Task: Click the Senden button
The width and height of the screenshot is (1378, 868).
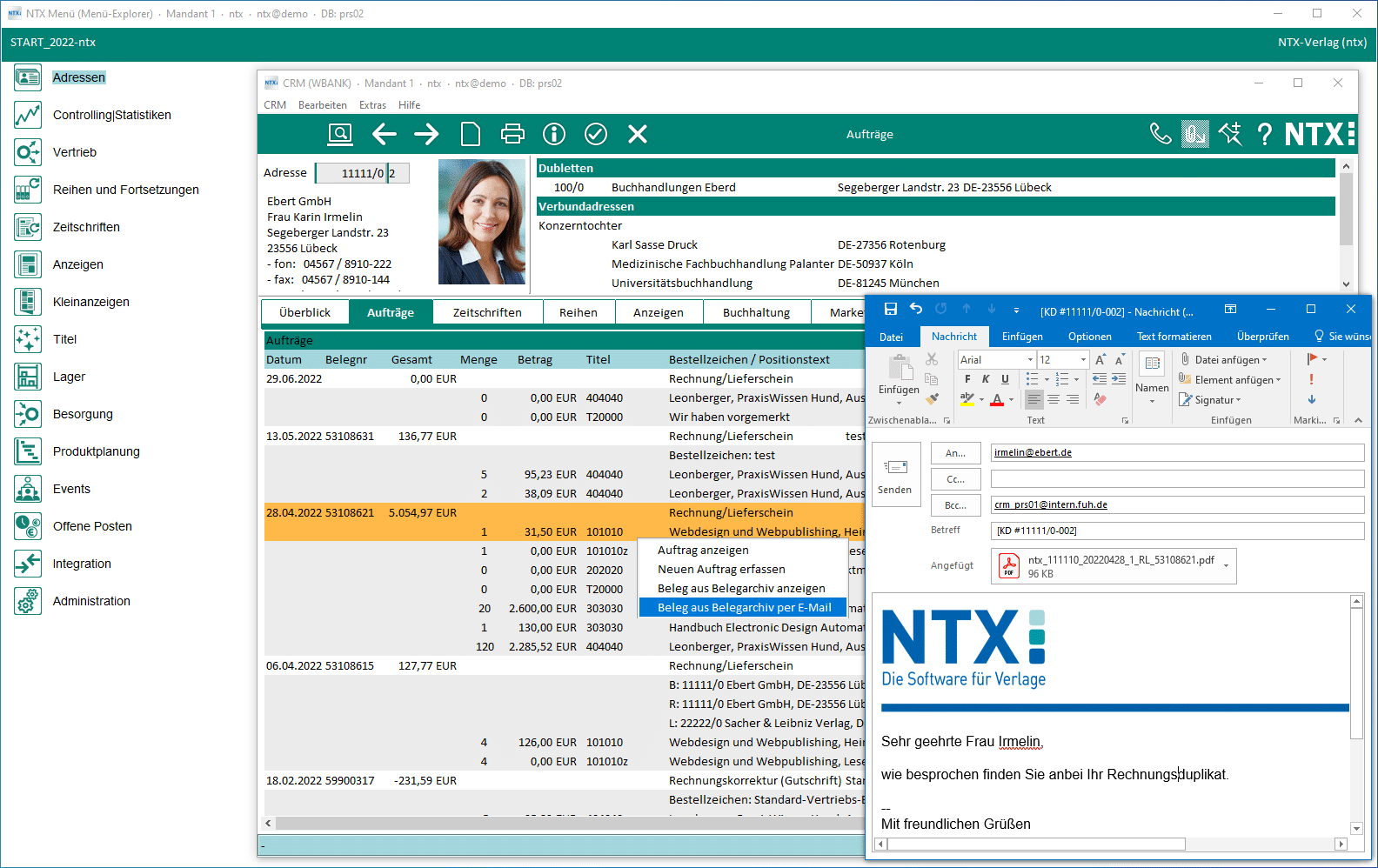Action: pos(895,475)
